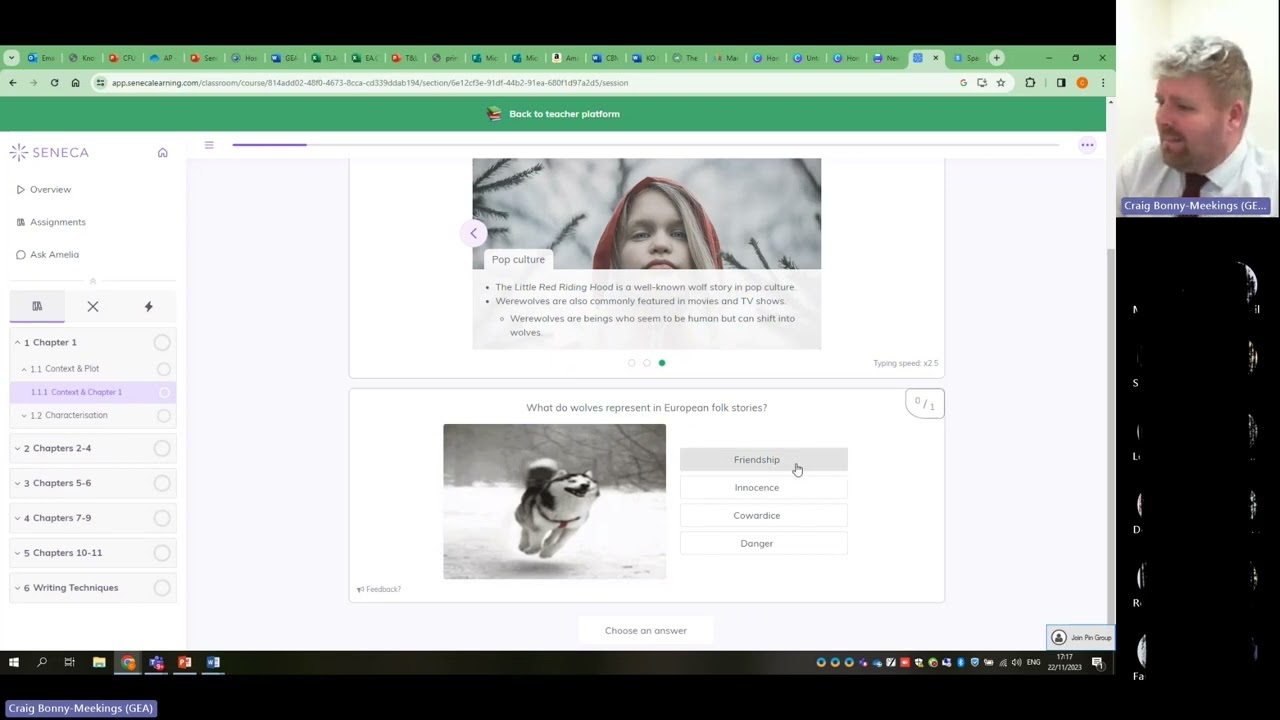The width and height of the screenshot is (1280, 720).
Task: Select the wrong answers X tab
Action: click(x=93, y=306)
